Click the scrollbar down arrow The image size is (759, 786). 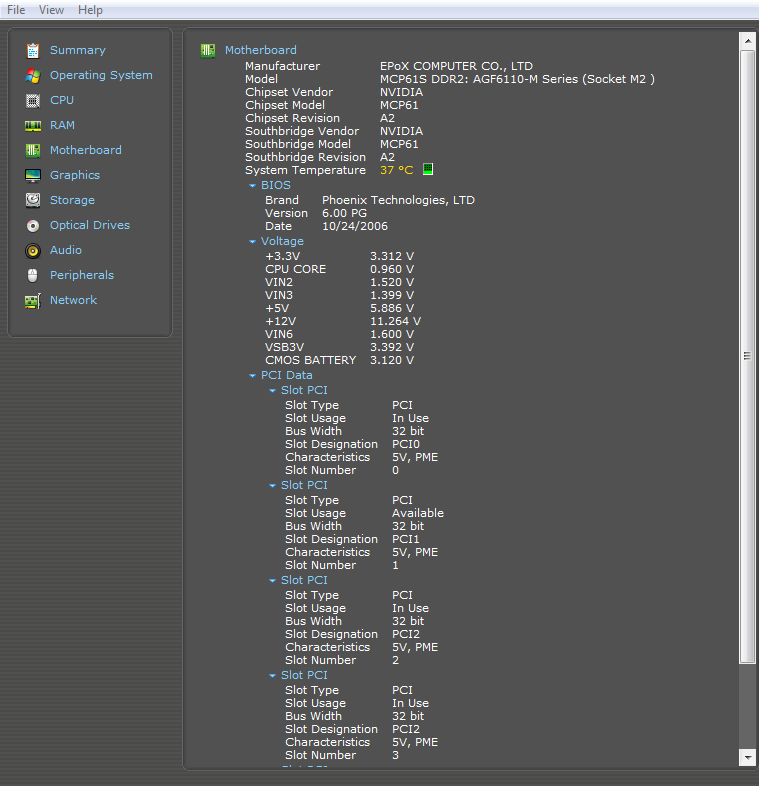[747, 757]
